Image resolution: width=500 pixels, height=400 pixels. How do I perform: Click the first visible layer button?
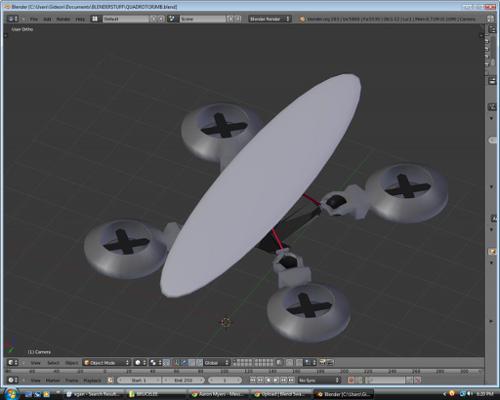click(235, 361)
